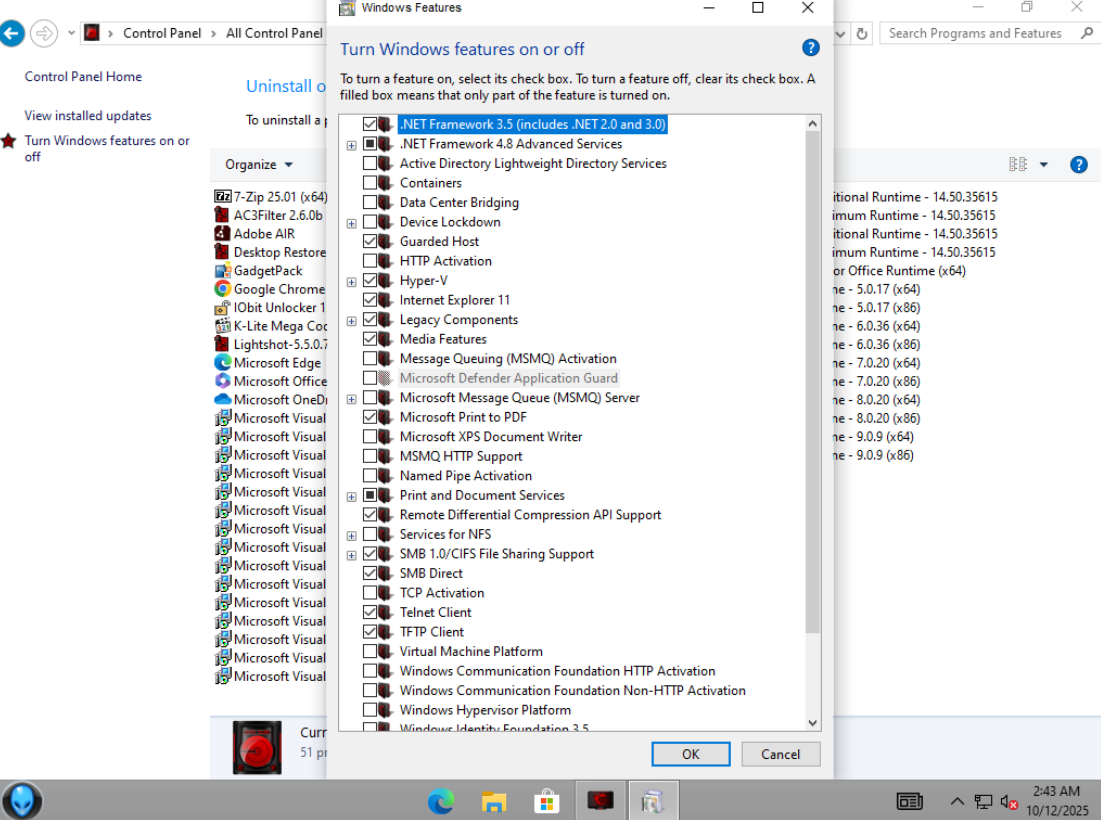
Task: Select Windows Hypervisor Platform row text
Action: click(x=485, y=710)
